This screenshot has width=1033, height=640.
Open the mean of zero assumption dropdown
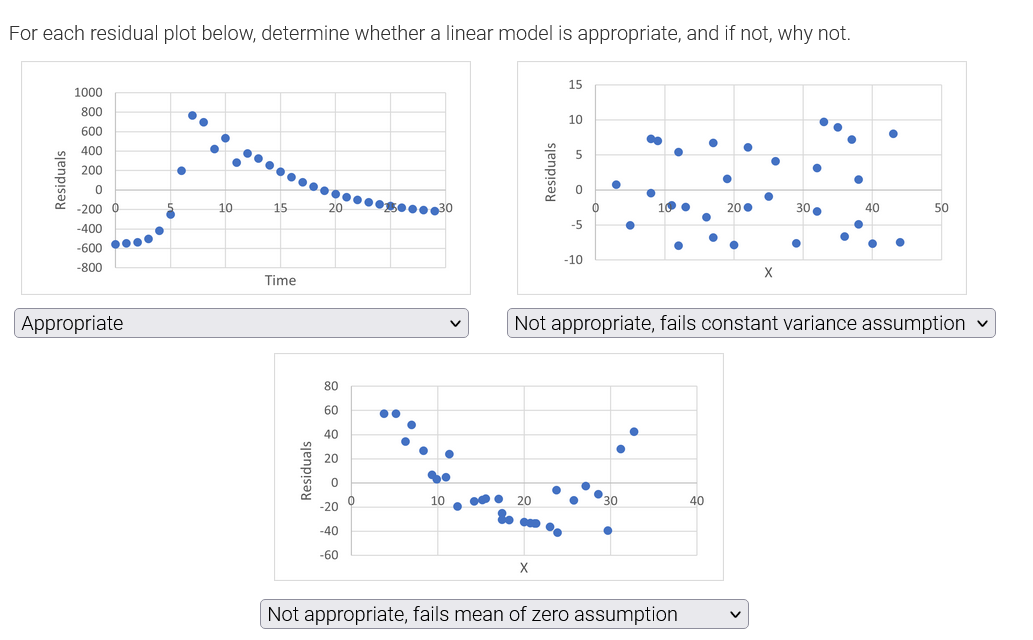coord(503,613)
